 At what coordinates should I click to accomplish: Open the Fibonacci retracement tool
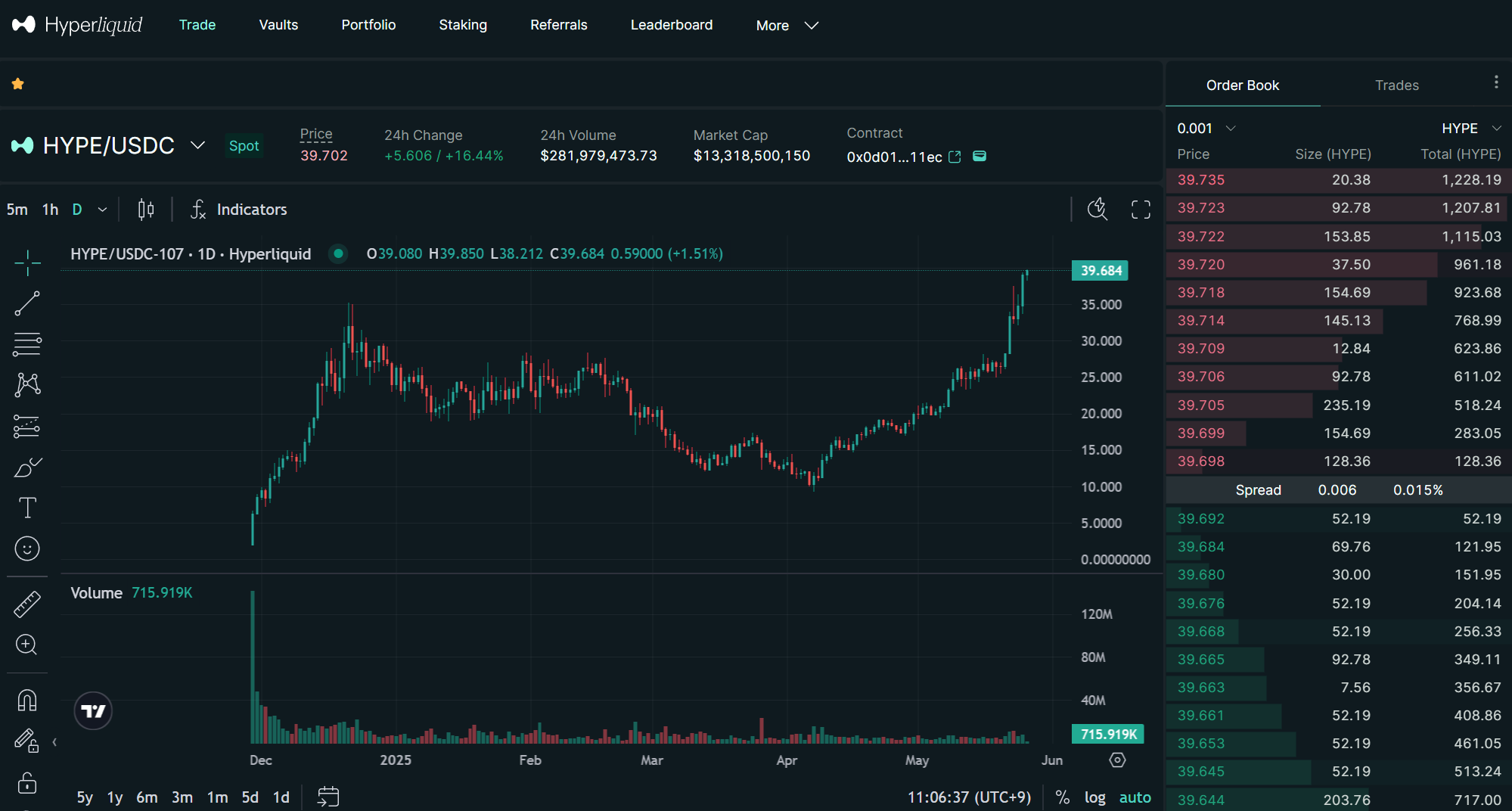(27, 345)
